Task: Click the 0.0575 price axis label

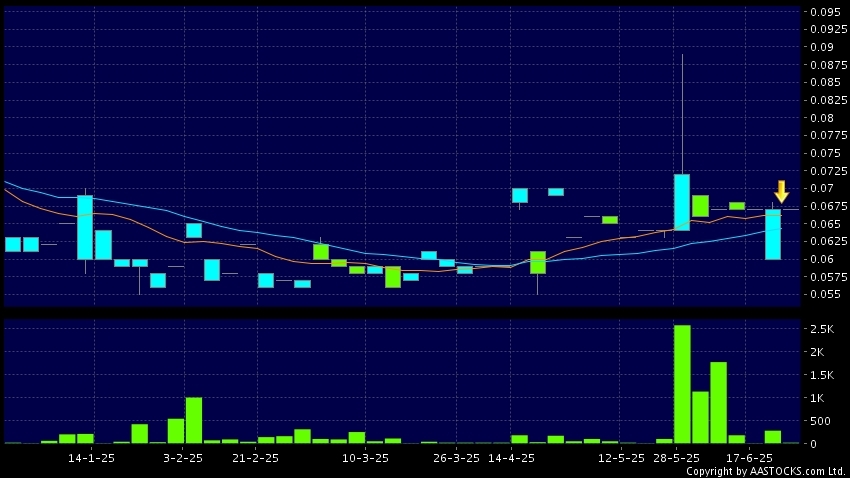Action: click(828, 277)
